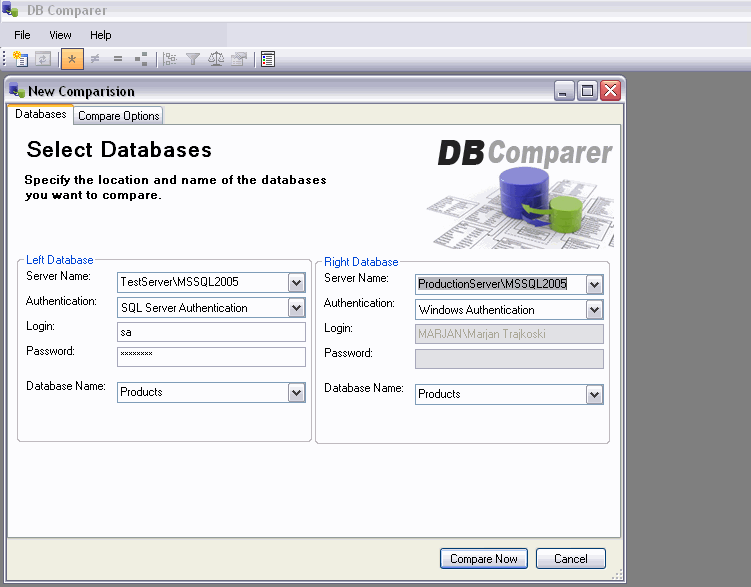This screenshot has height=587, width=751.
Task: Click the balance scales compare icon
Action: (x=216, y=59)
